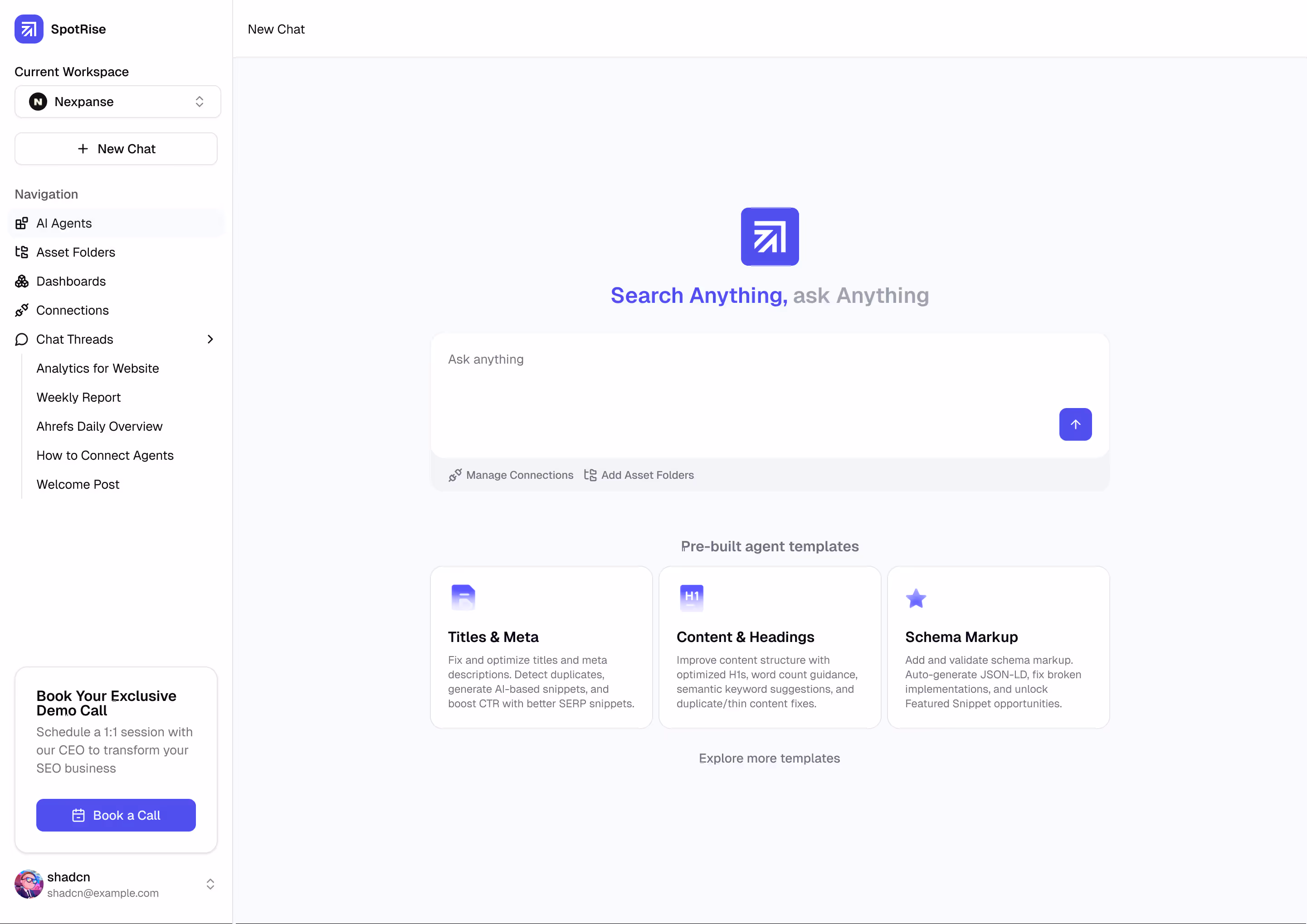Start a New Chat from the sidebar
This screenshot has height=924, width=1307.
tap(116, 149)
